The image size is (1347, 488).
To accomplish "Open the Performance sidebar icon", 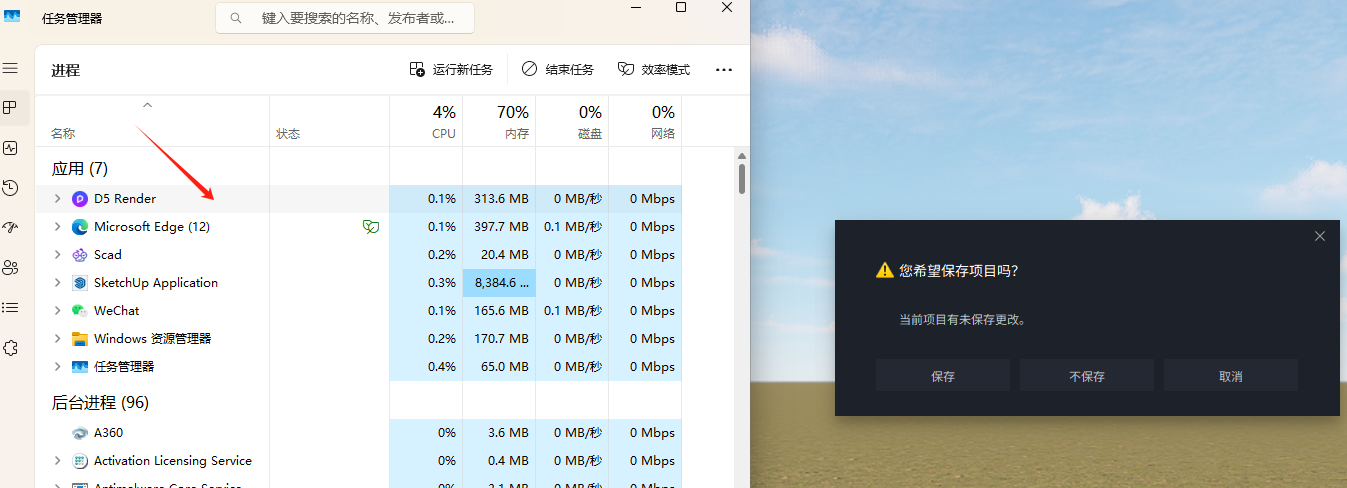I will (x=11, y=147).
